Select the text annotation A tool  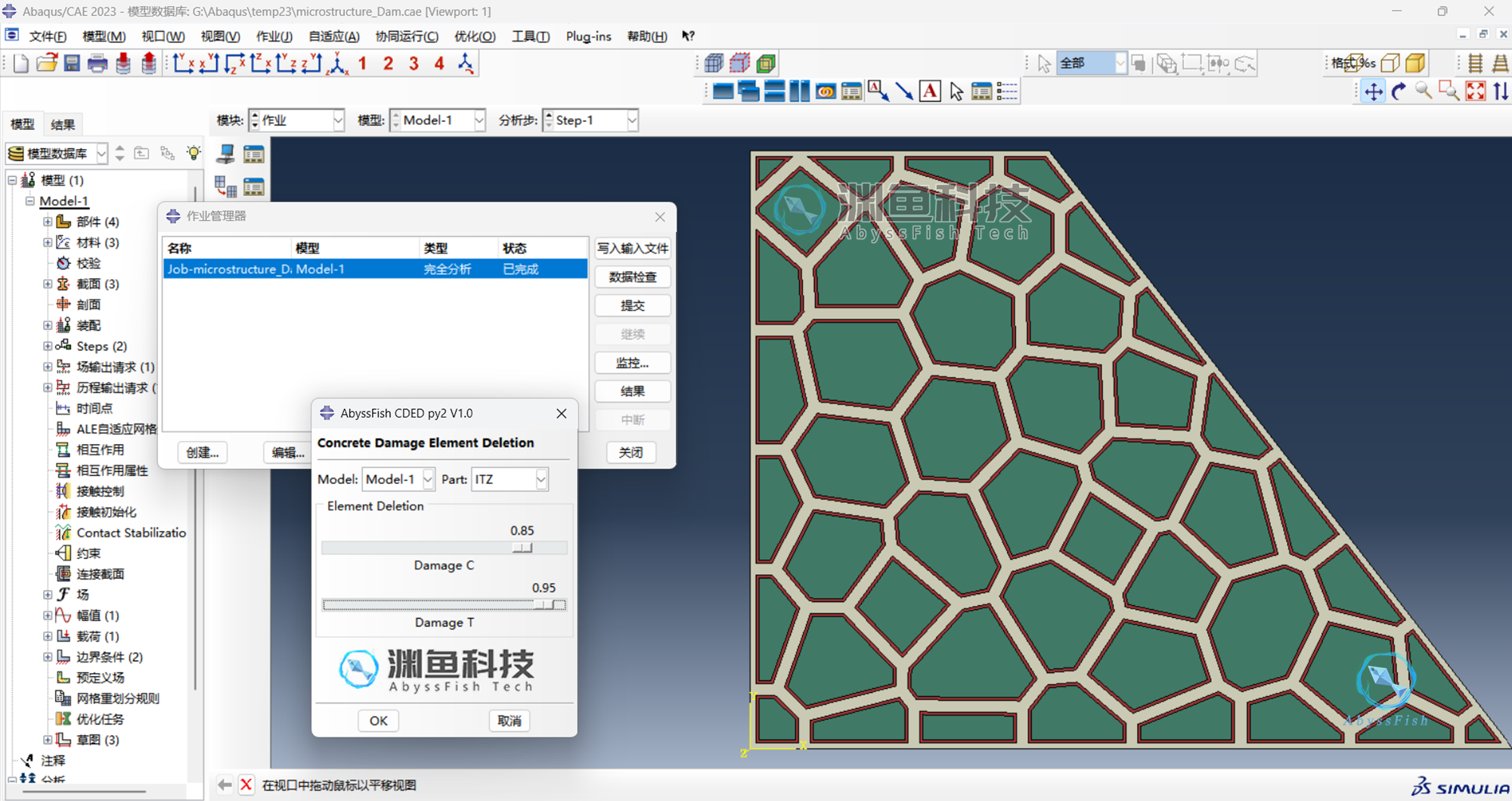(931, 92)
